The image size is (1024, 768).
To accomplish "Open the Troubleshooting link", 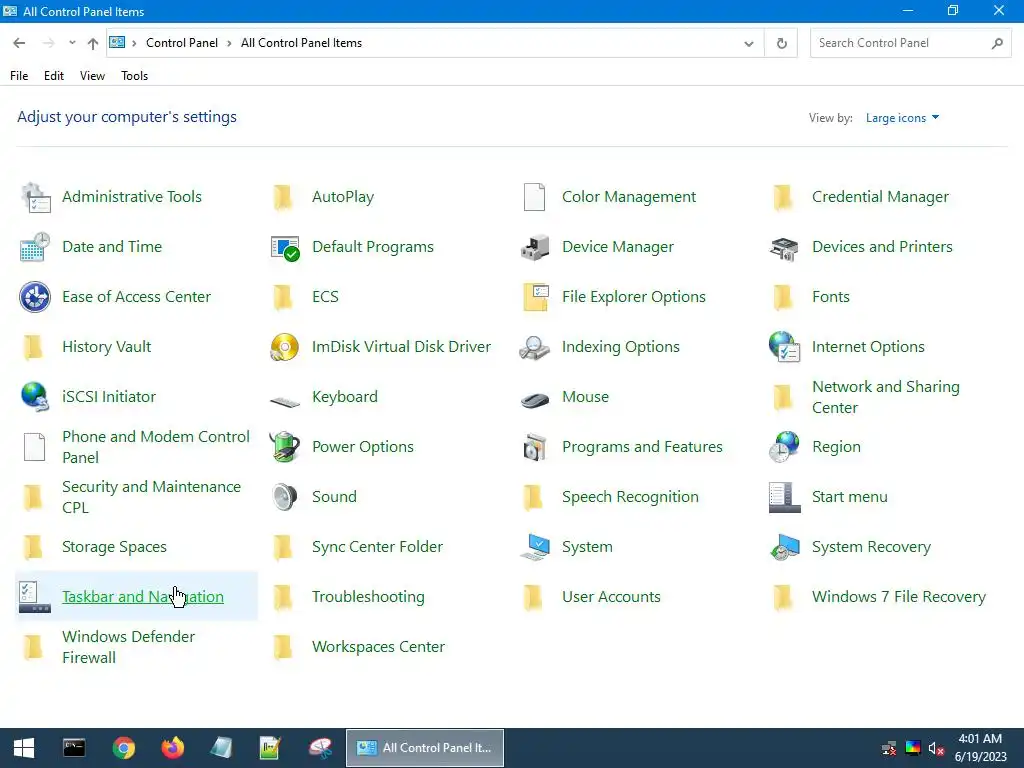I will [x=368, y=597].
